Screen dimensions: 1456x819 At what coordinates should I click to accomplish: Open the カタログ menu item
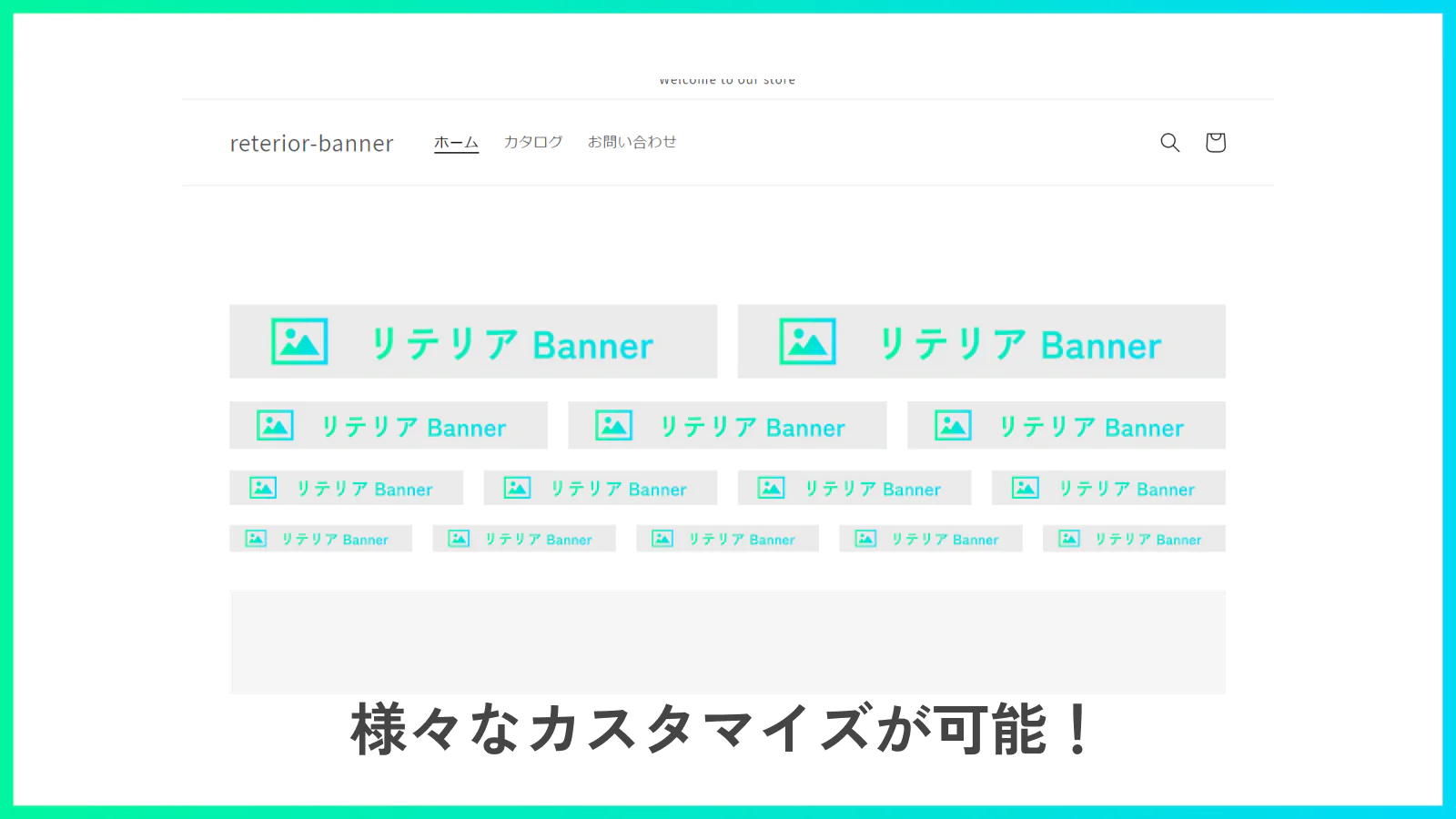533,143
